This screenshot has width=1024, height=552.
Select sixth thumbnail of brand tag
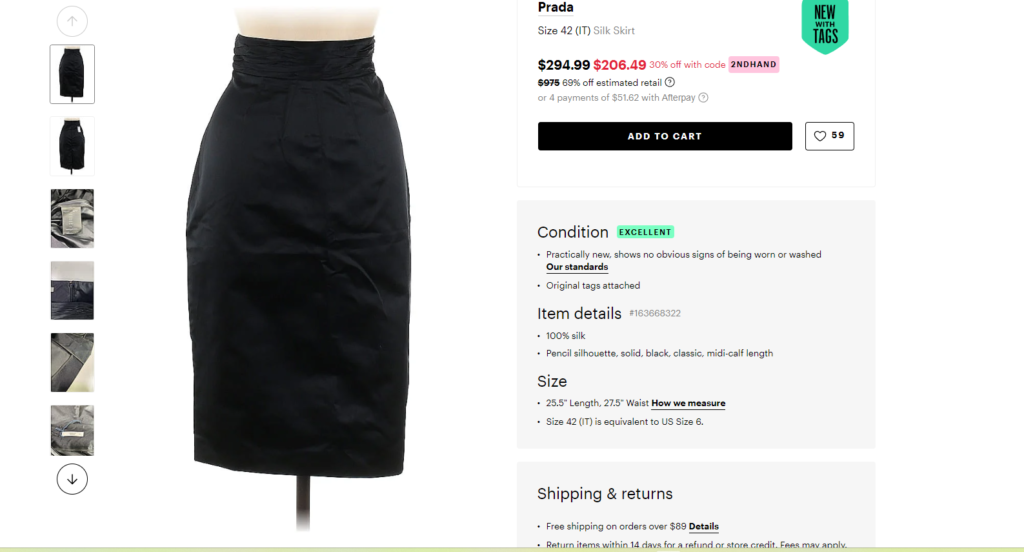72,430
